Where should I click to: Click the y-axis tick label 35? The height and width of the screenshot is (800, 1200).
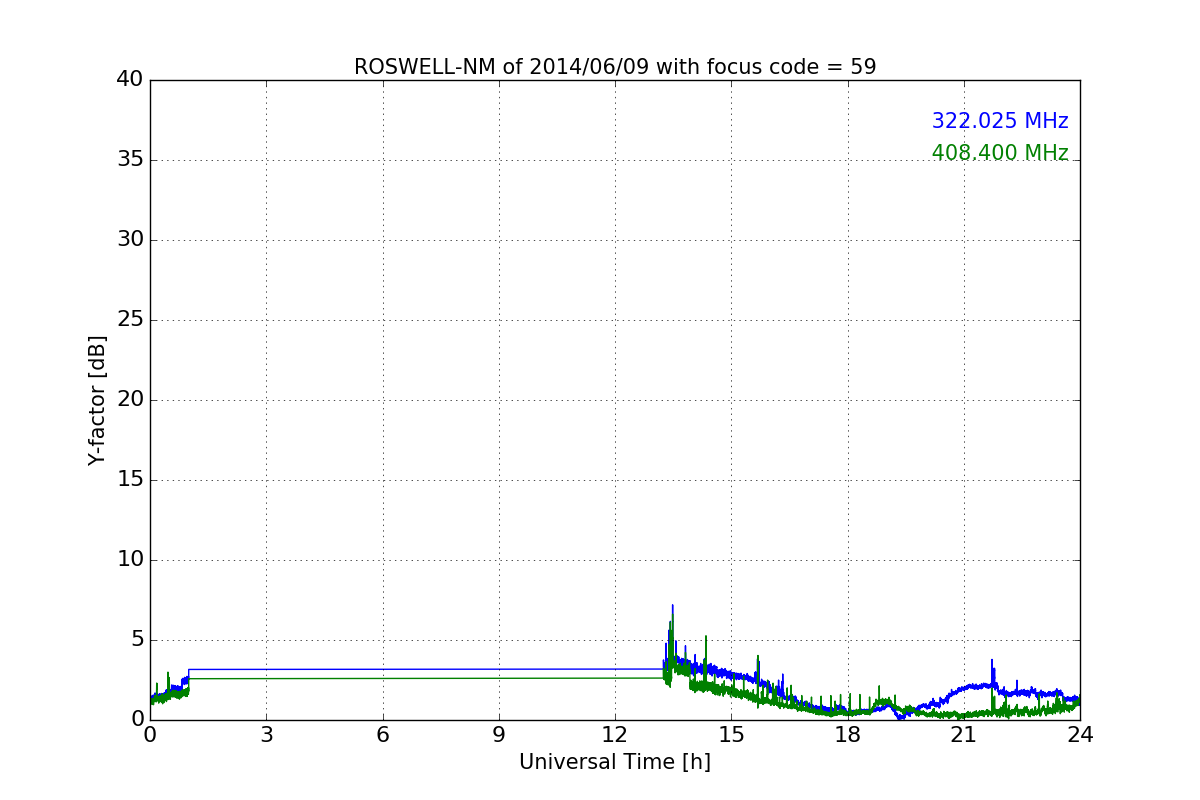(x=130, y=160)
